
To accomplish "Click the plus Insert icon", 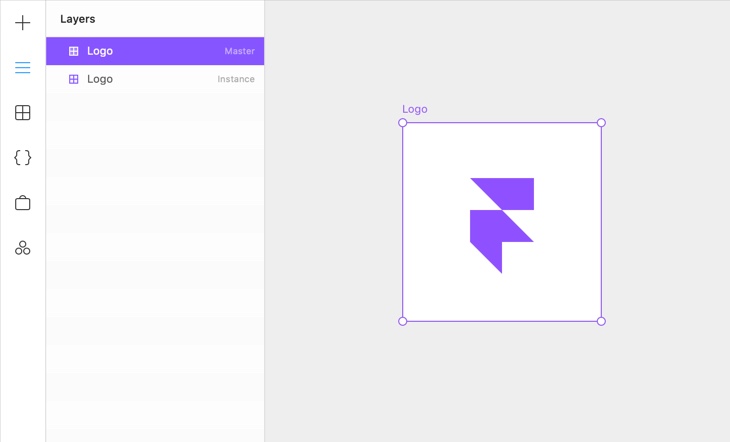I will pos(22,22).
